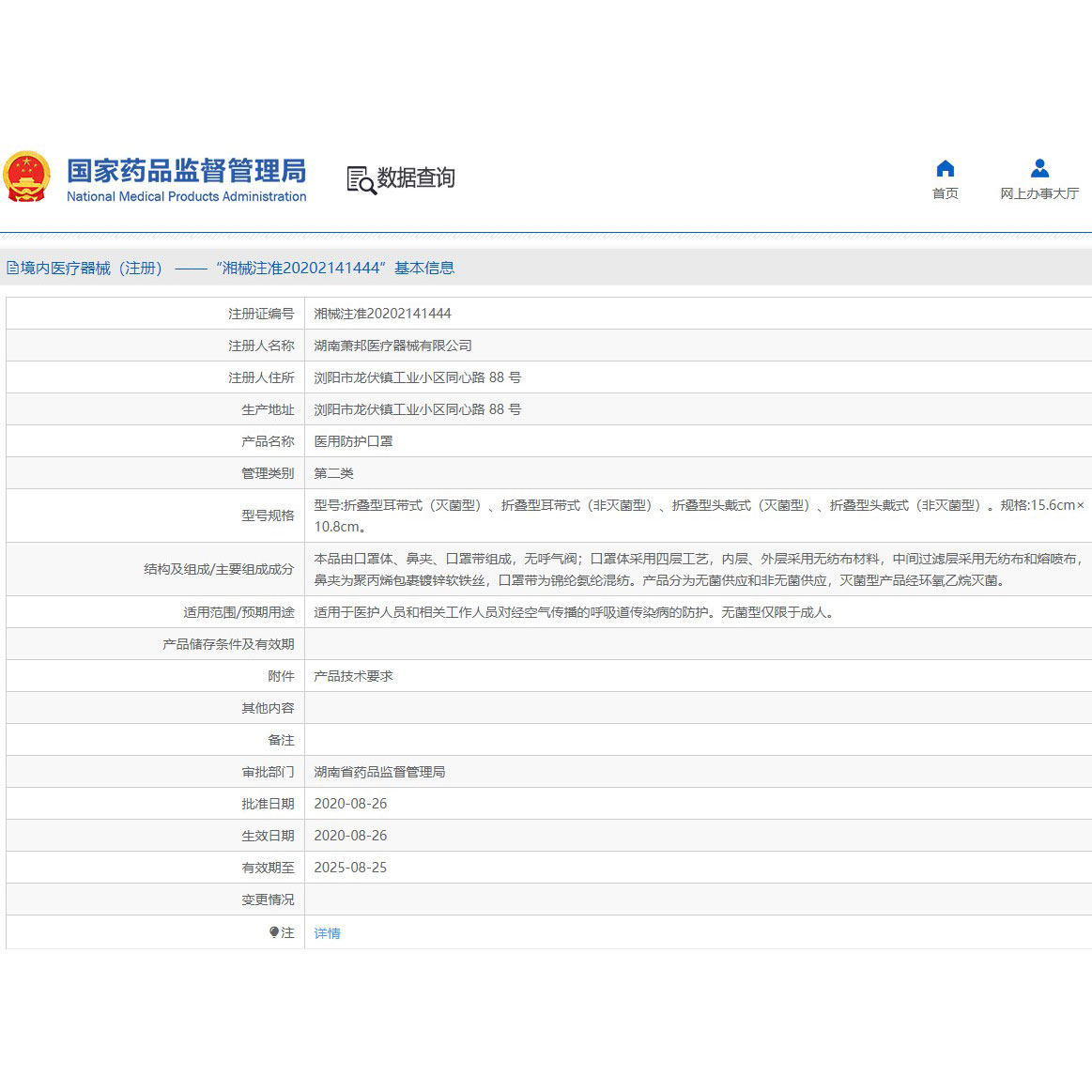This screenshot has height=1092, width=1092.
Task: Open the 网上办事大厅 person icon
Action: (x=1039, y=169)
